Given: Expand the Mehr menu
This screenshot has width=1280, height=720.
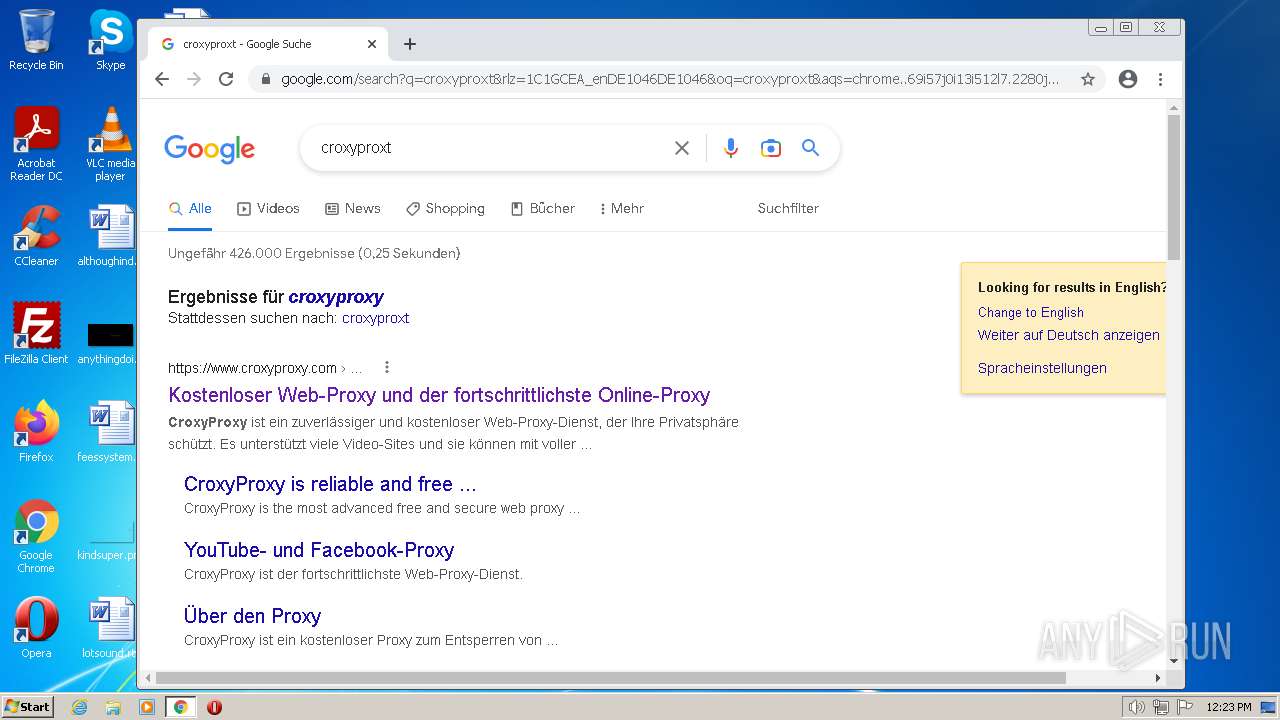Looking at the screenshot, I should coord(621,208).
